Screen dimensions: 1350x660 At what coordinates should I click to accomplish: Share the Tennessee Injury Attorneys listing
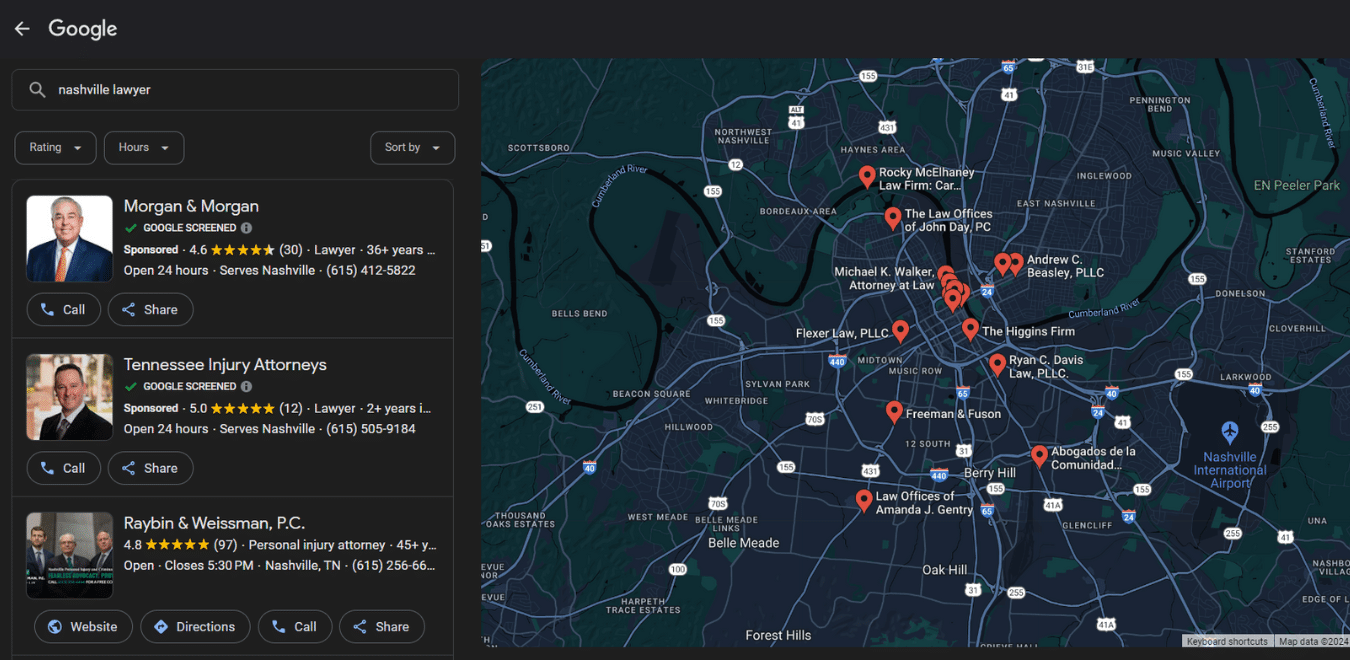(150, 468)
